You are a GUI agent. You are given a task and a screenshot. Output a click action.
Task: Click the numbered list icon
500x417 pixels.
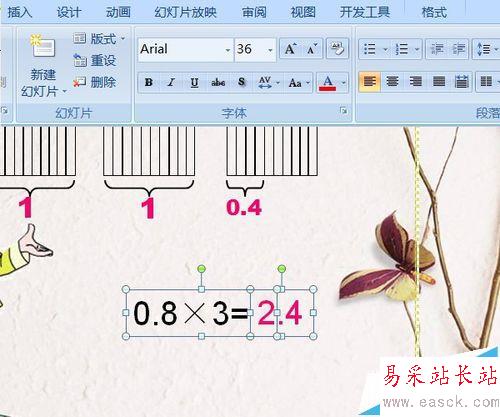401,49
